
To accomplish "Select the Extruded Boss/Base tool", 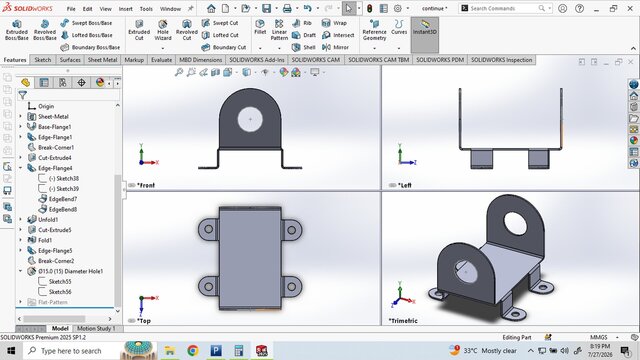I will (16, 30).
